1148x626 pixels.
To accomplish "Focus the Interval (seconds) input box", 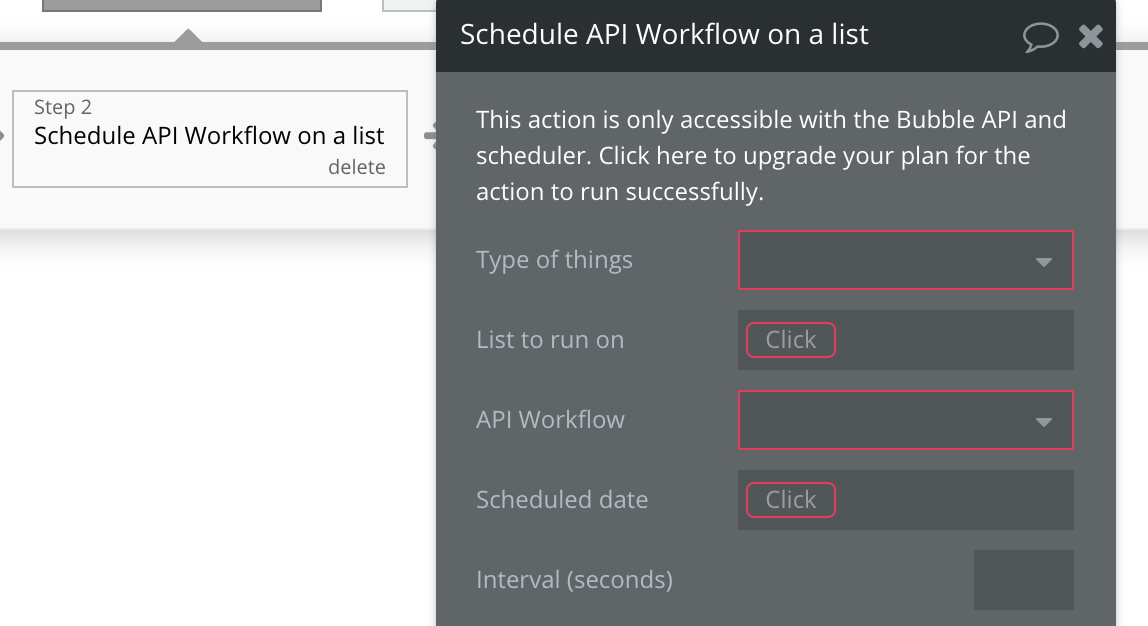I will coord(1023,580).
